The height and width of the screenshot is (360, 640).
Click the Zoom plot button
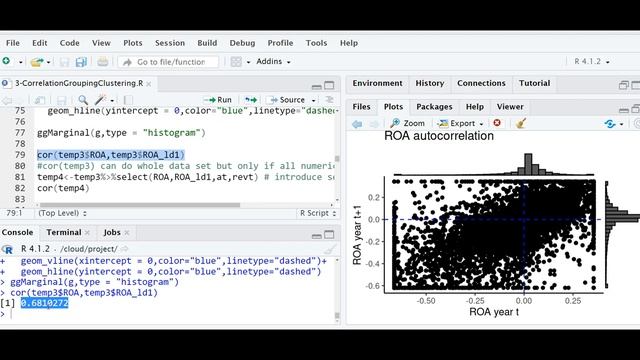coord(407,123)
